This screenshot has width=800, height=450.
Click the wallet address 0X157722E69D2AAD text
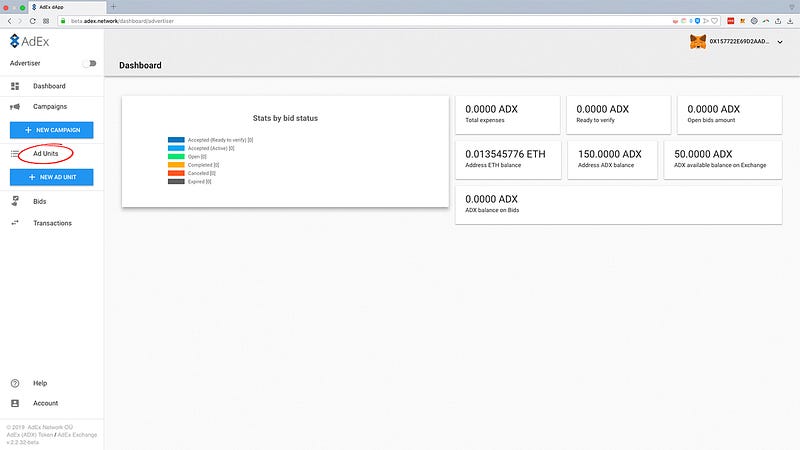click(739, 41)
